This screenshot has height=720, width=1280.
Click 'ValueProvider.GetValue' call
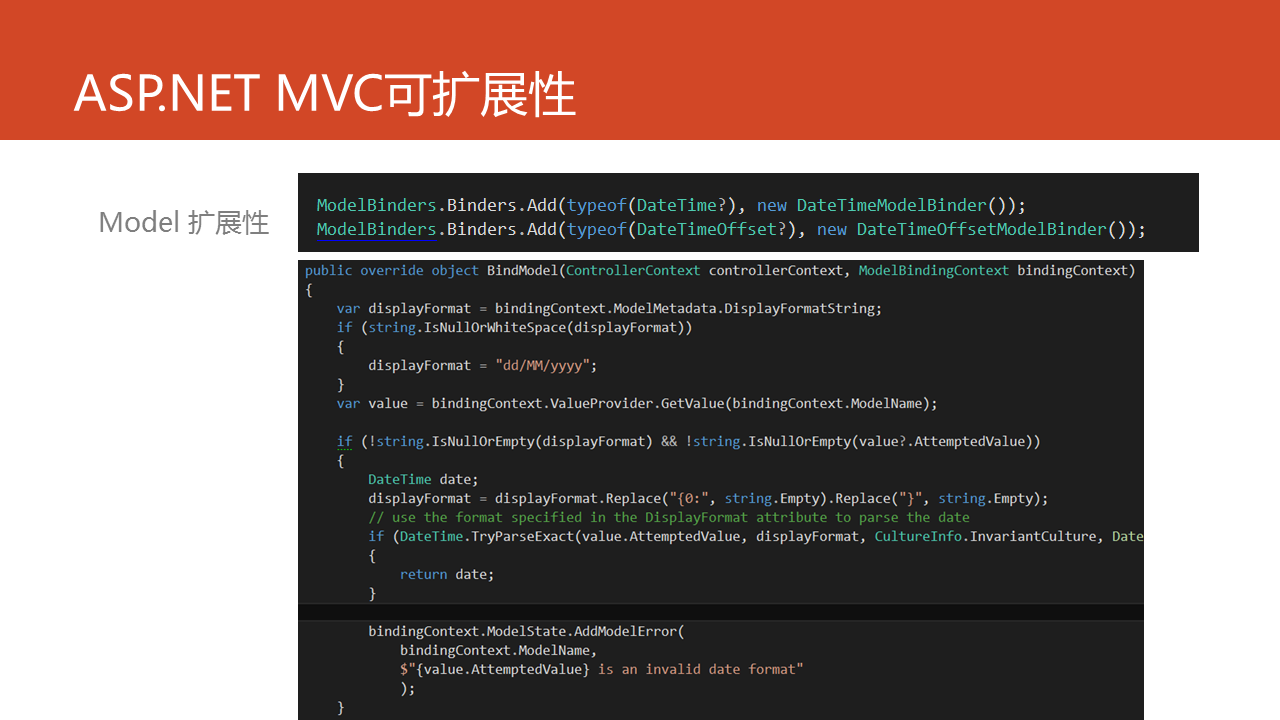(x=636, y=403)
